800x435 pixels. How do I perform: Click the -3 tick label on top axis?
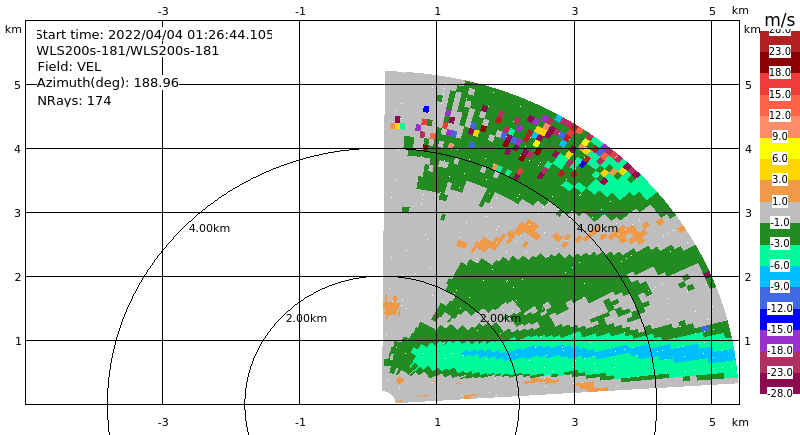pos(163,11)
